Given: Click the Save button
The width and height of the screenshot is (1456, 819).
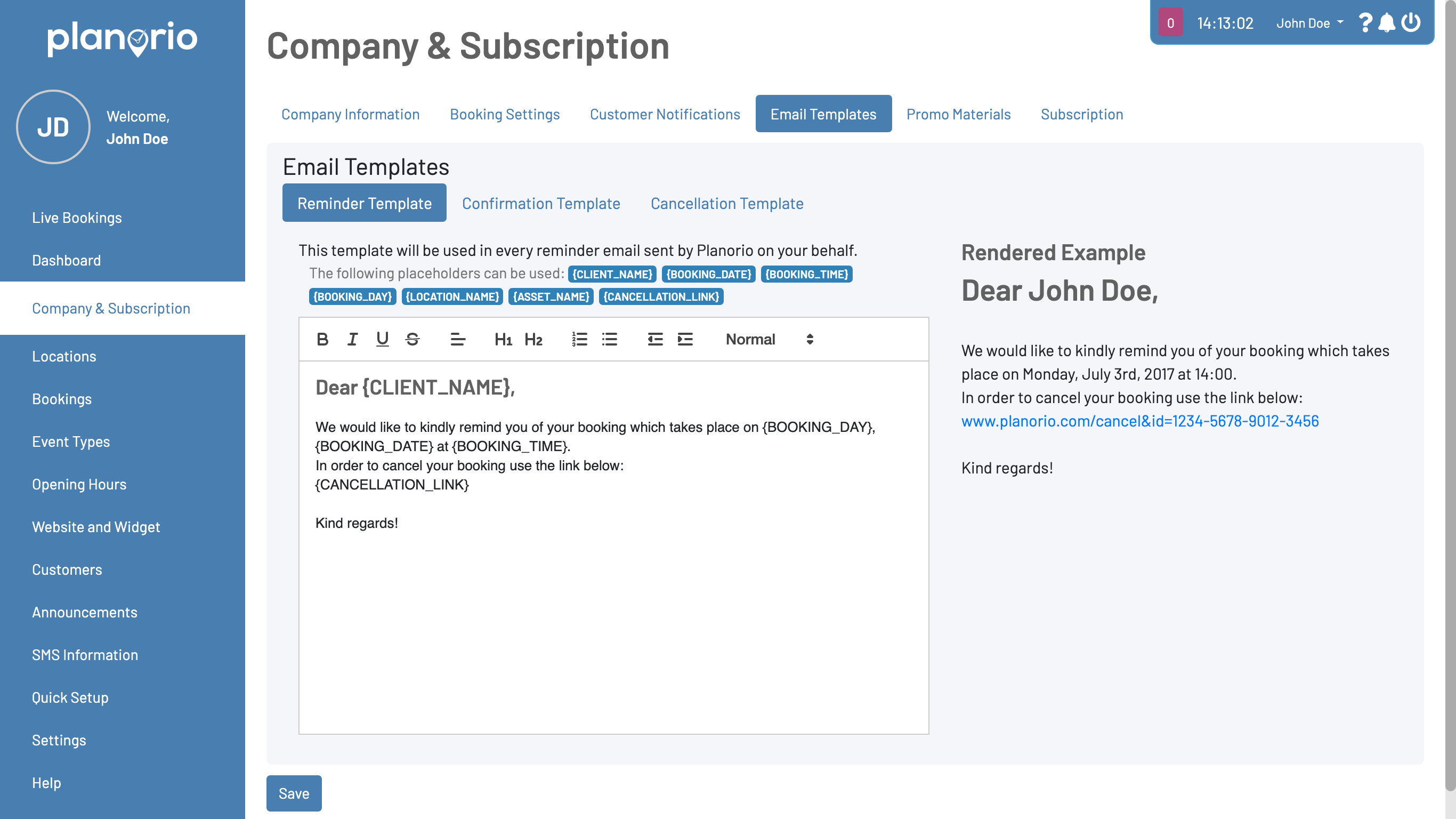Looking at the screenshot, I should click(293, 793).
